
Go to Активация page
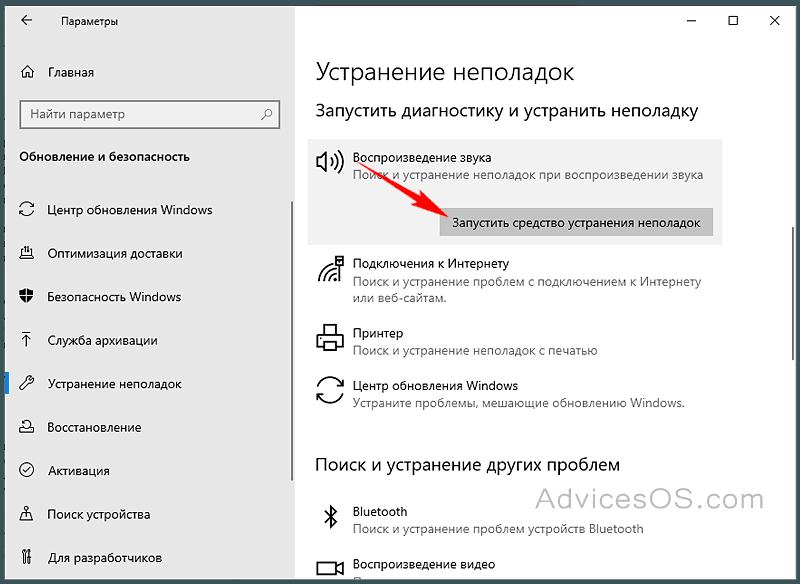[79, 471]
